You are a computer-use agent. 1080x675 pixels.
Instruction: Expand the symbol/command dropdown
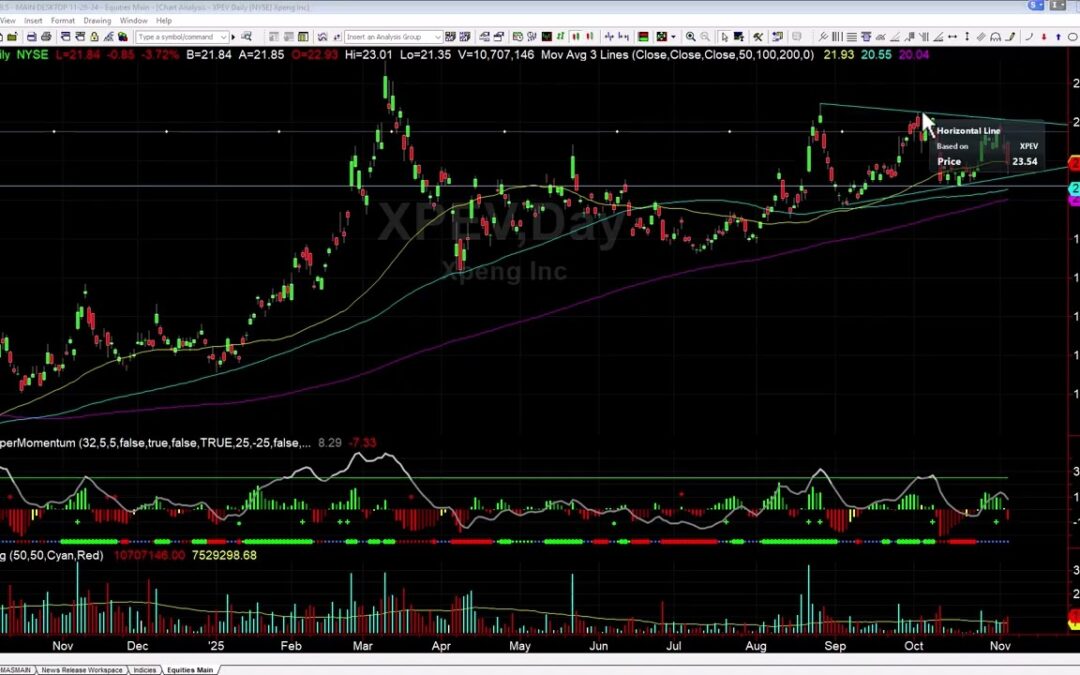point(224,36)
